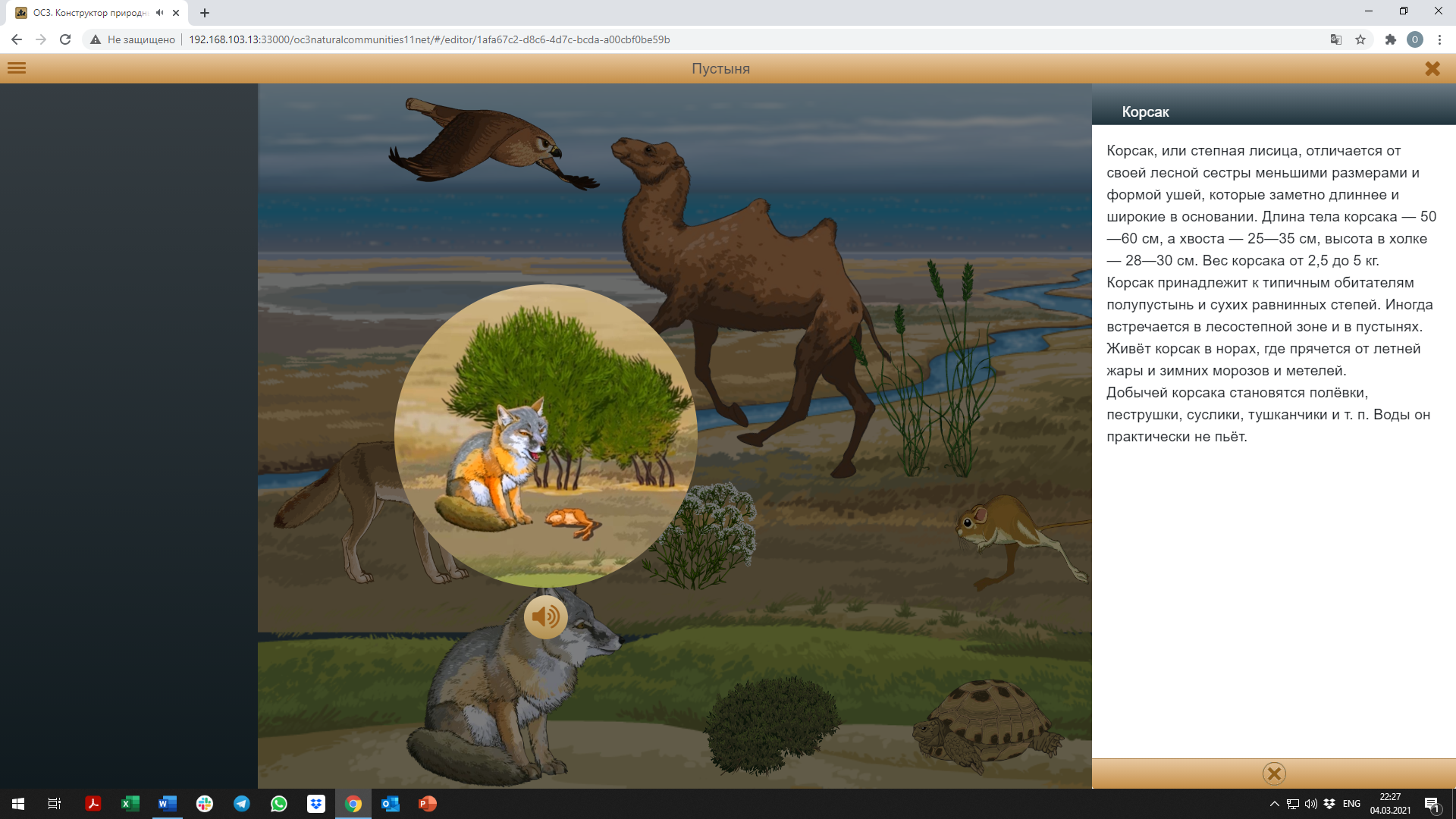The image size is (1456, 819).
Task: Mute the tab audio icon
Action: click(x=160, y=13)
